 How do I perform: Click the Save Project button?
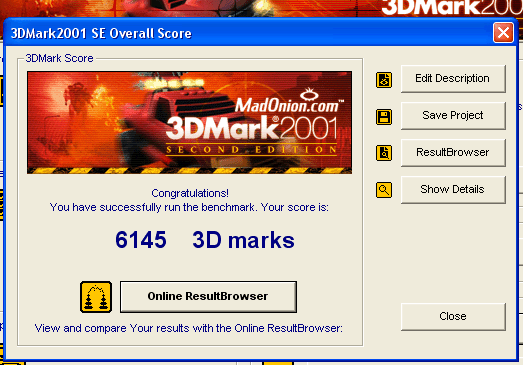click(x=453, y=115)
